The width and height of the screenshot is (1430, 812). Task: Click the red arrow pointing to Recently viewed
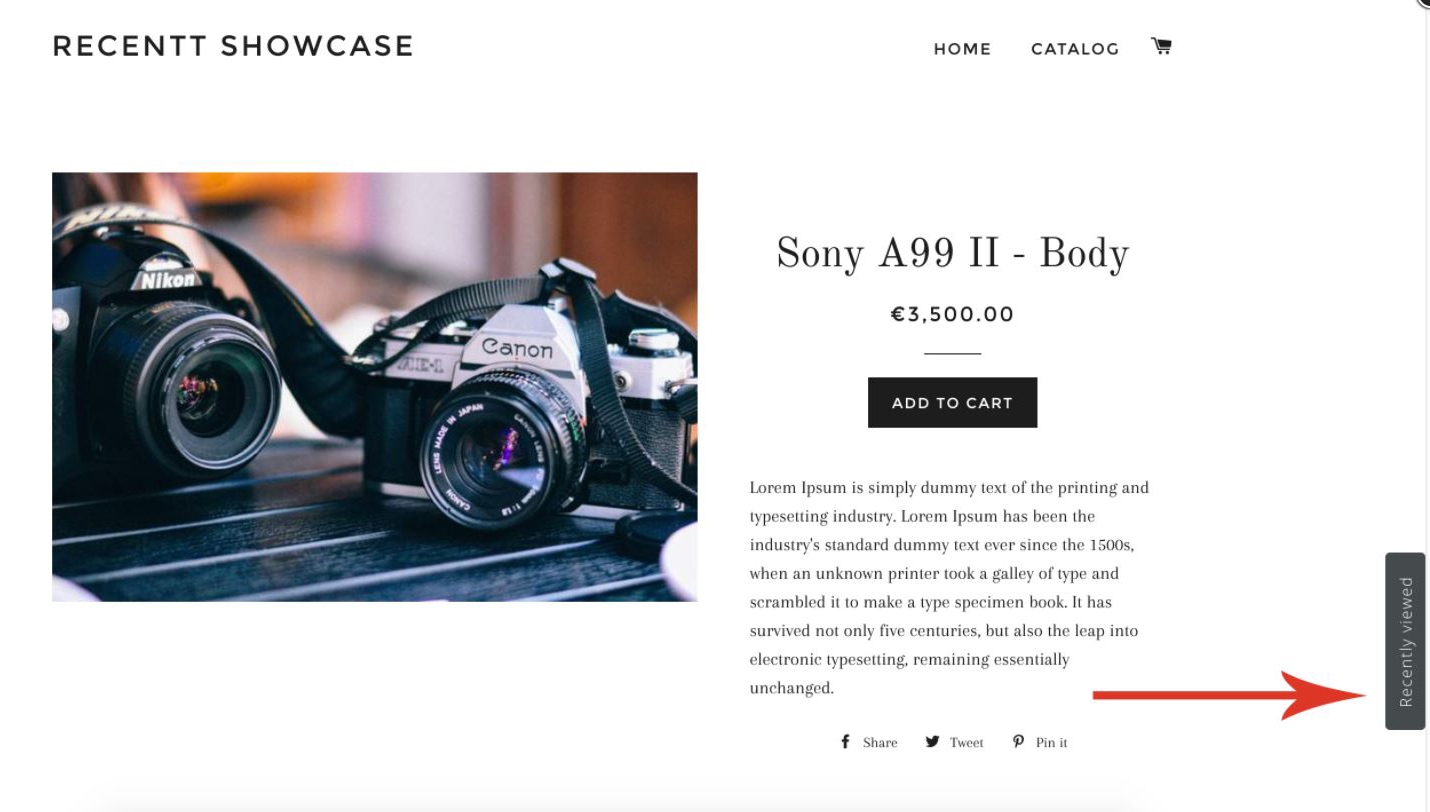pos(1230,695)
